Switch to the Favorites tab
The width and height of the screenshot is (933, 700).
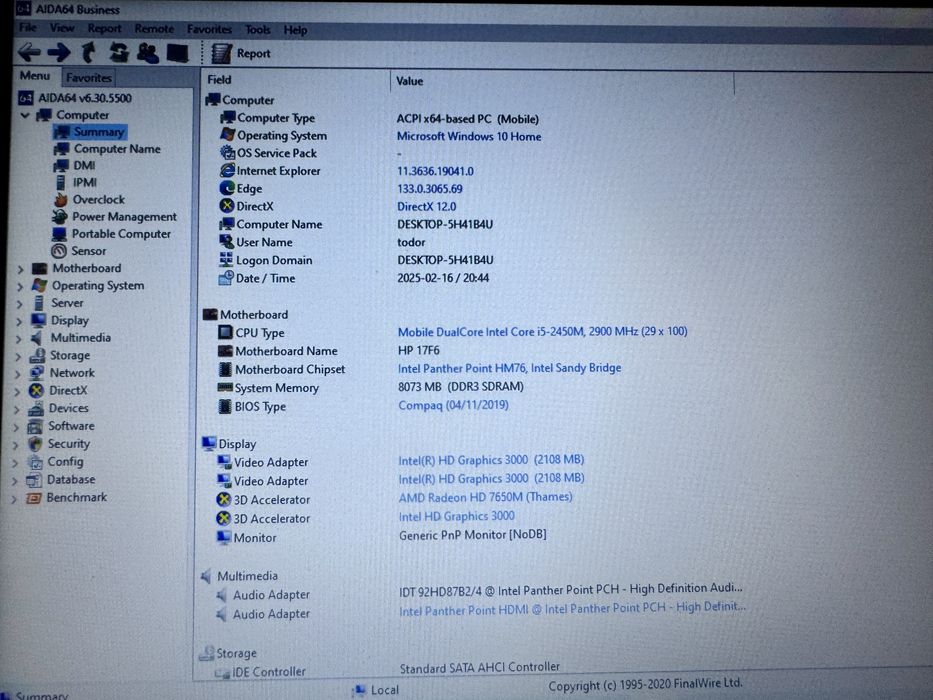point(89,77)
